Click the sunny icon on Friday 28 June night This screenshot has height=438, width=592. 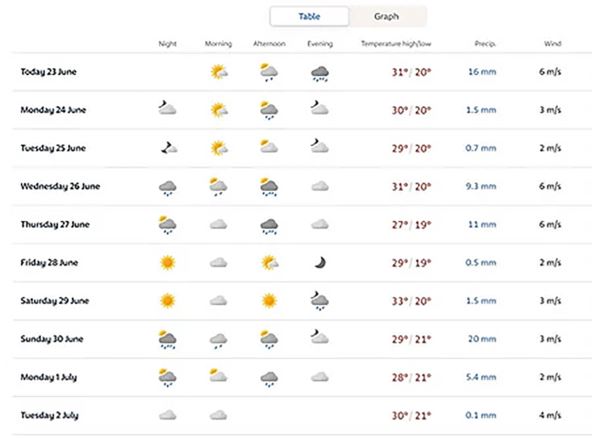[168, 263]
